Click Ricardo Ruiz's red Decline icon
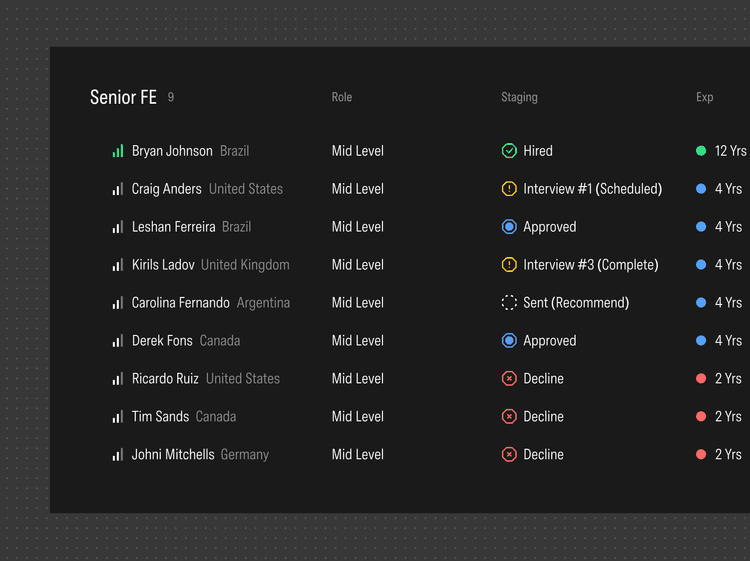This screenshot has width=750, height=561. 509,379
